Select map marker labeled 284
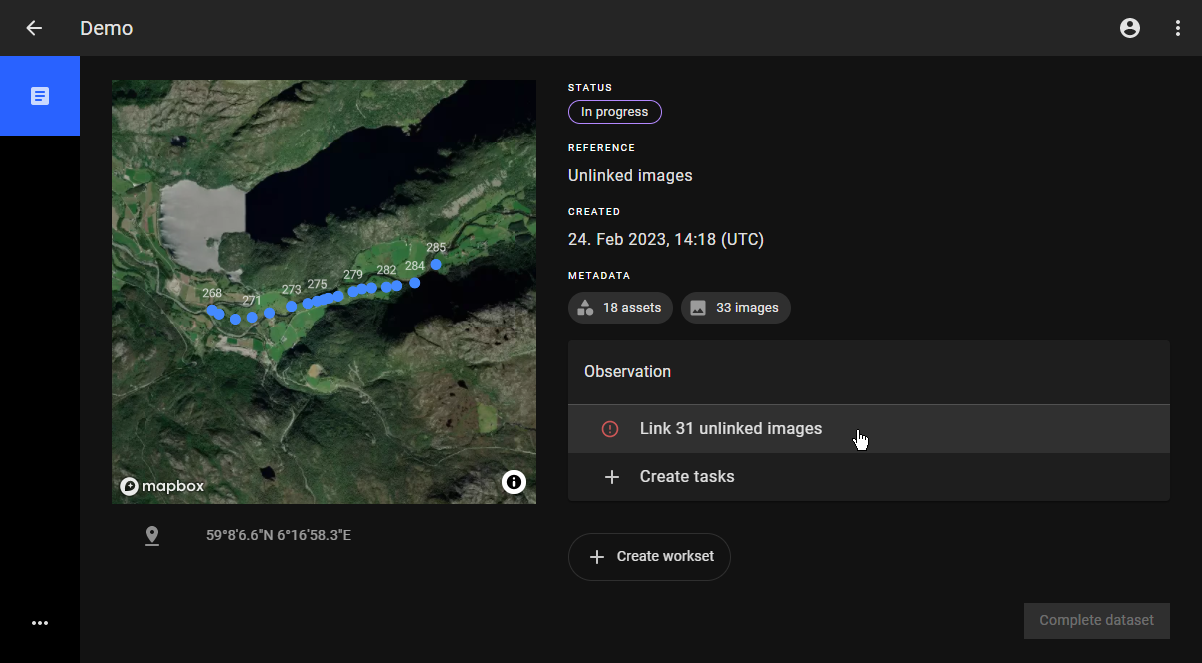Image resolution: width=1202 pixels, height=663 pixels. click(415, 283)
